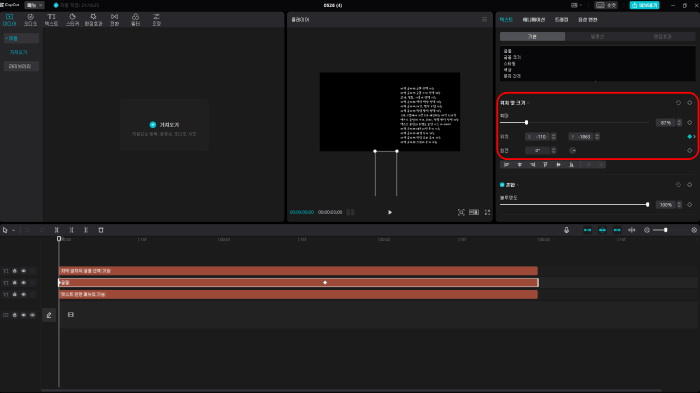Screen dimensions: 700x393
Task: Click the X position field
Action: tap(538, 137)
